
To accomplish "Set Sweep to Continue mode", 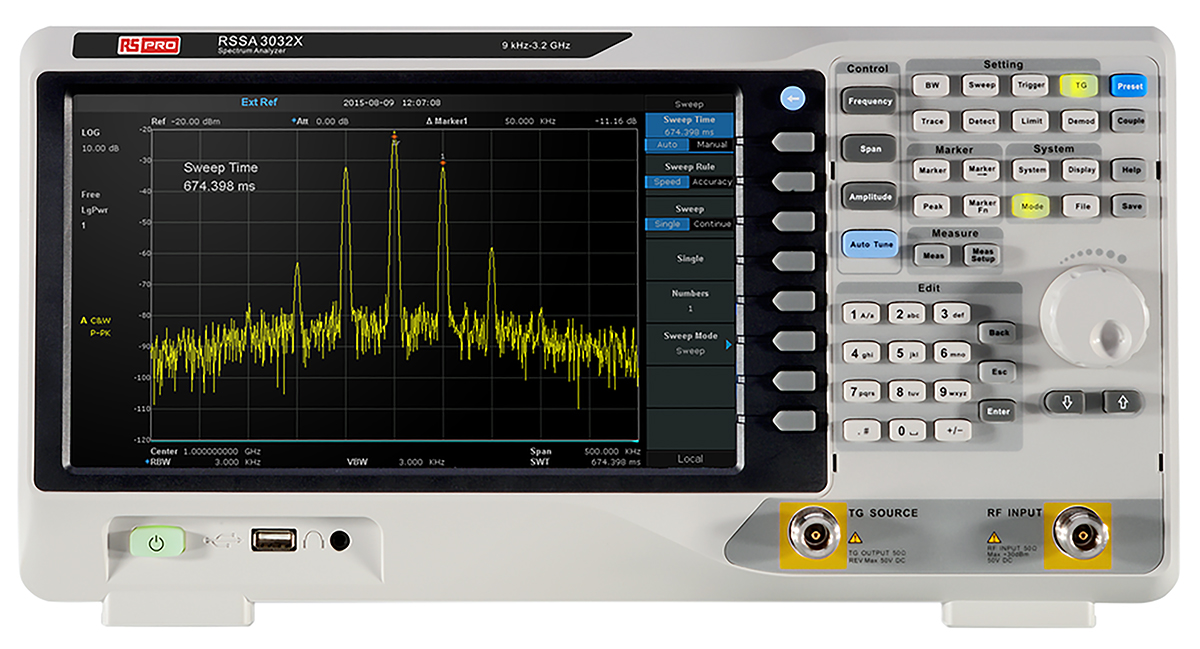I will (x=712, y=224).
